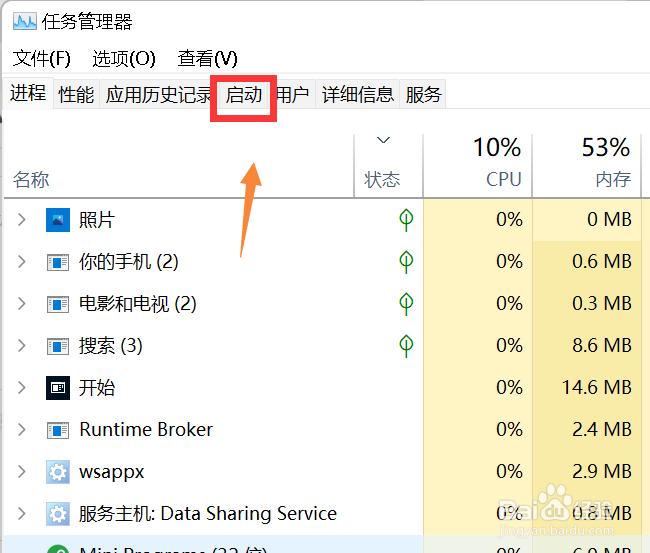The height and width of the screenshot is (553, 650).
Task: Click the wsappx gear icon
Action: 58,472
